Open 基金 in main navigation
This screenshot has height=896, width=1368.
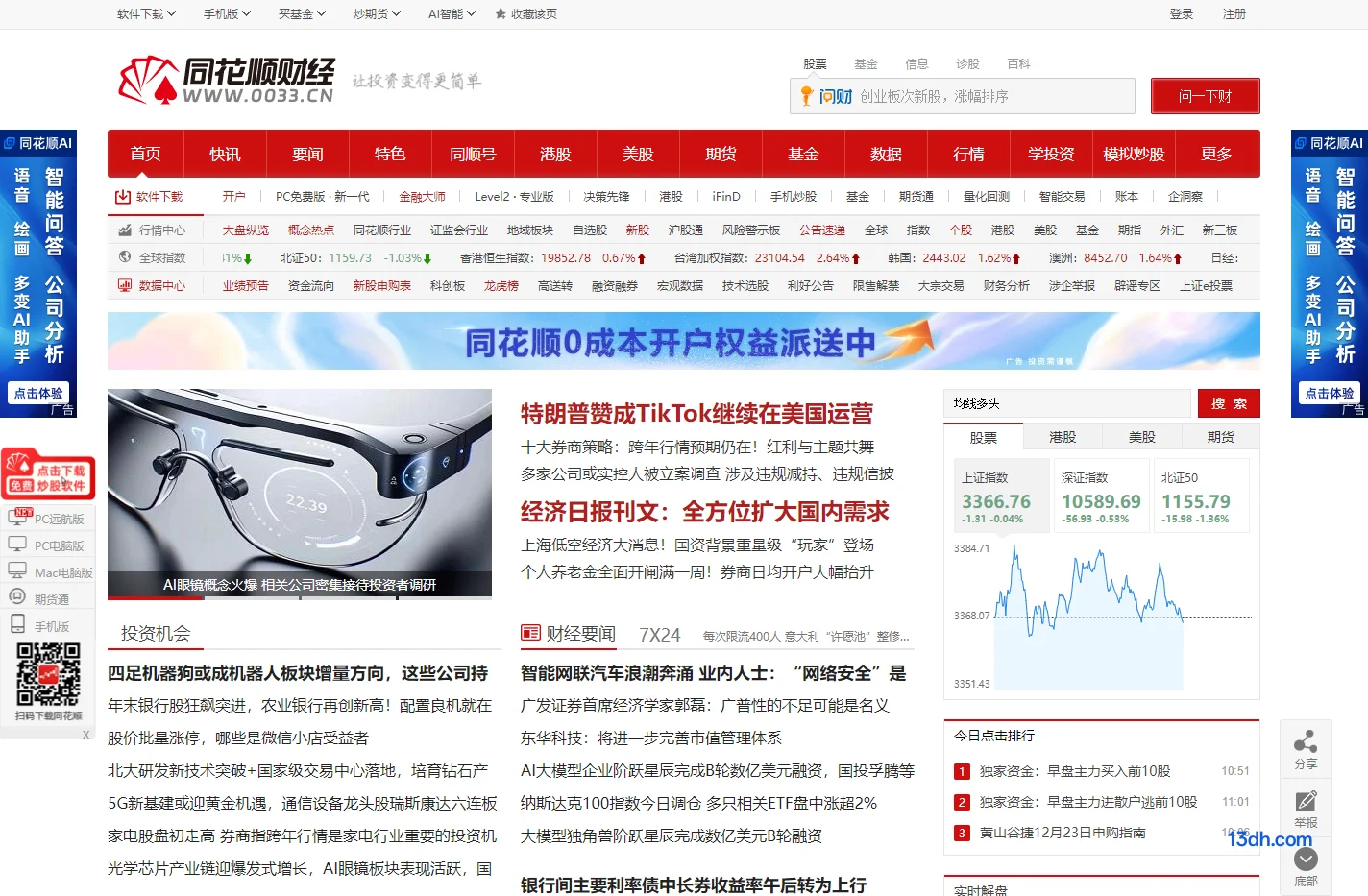click(x=803, y=154)
